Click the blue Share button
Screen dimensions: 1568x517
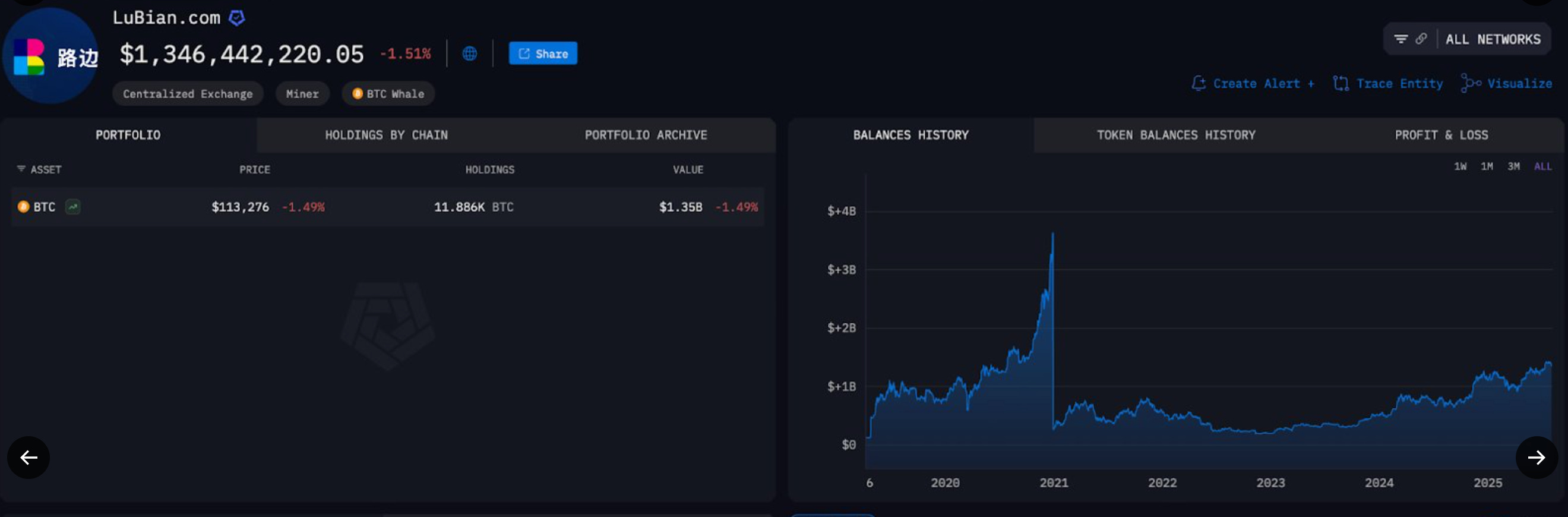pyautogui.click(x=542, y=53)
